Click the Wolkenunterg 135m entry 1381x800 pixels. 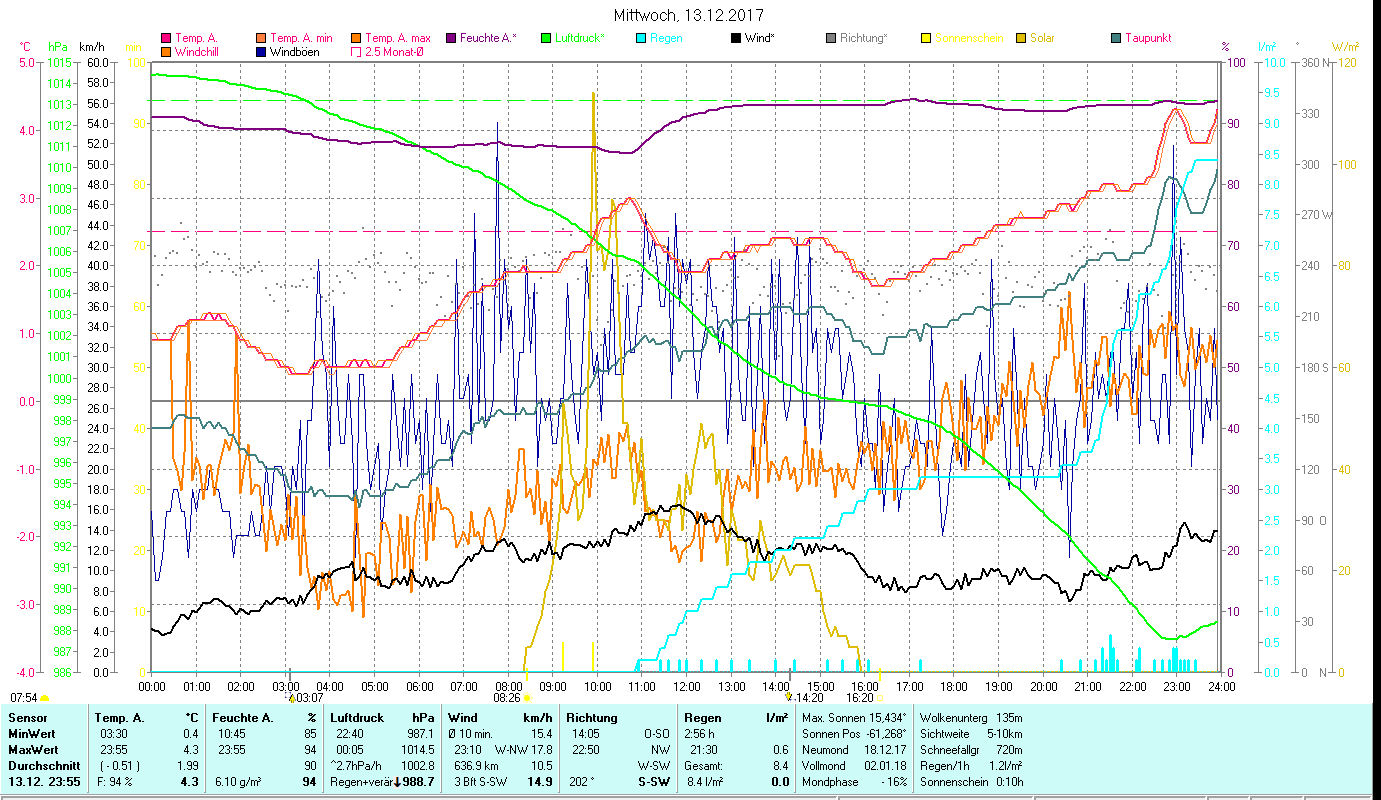[971, 718]
